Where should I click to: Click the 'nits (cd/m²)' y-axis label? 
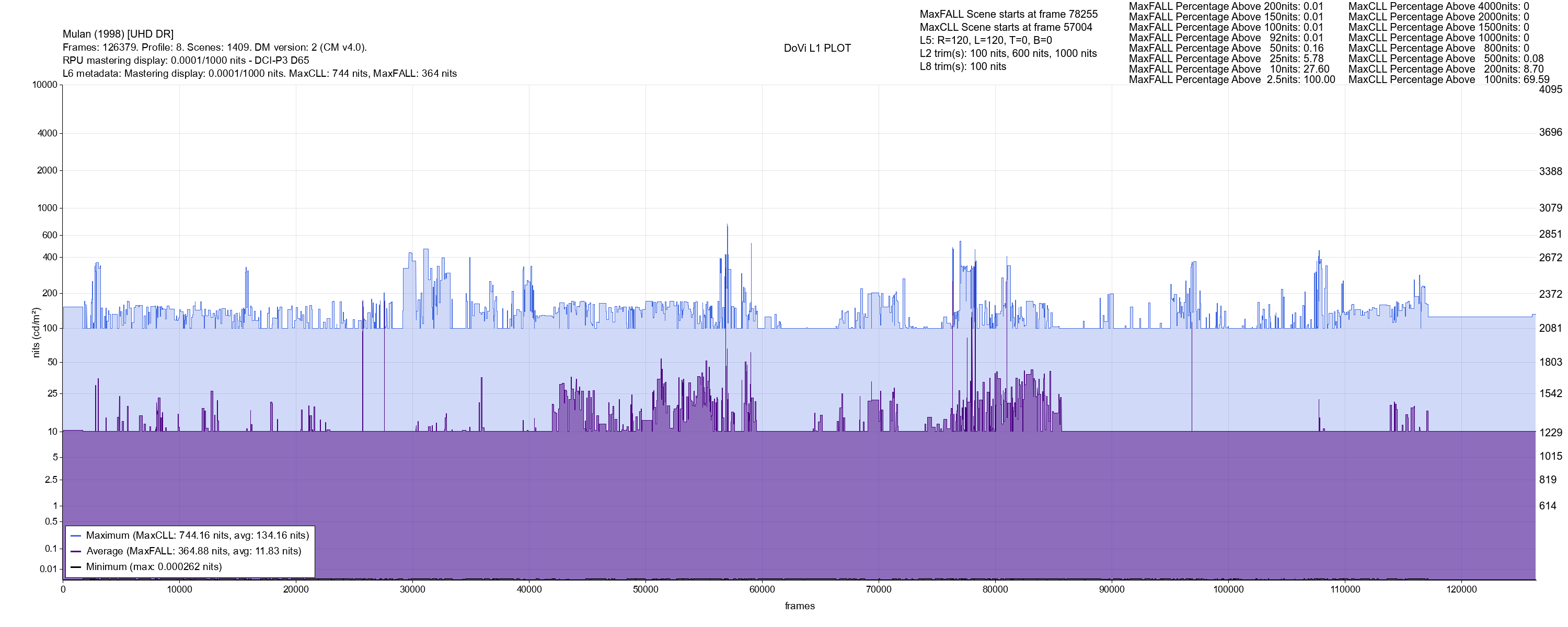[36, 332]
